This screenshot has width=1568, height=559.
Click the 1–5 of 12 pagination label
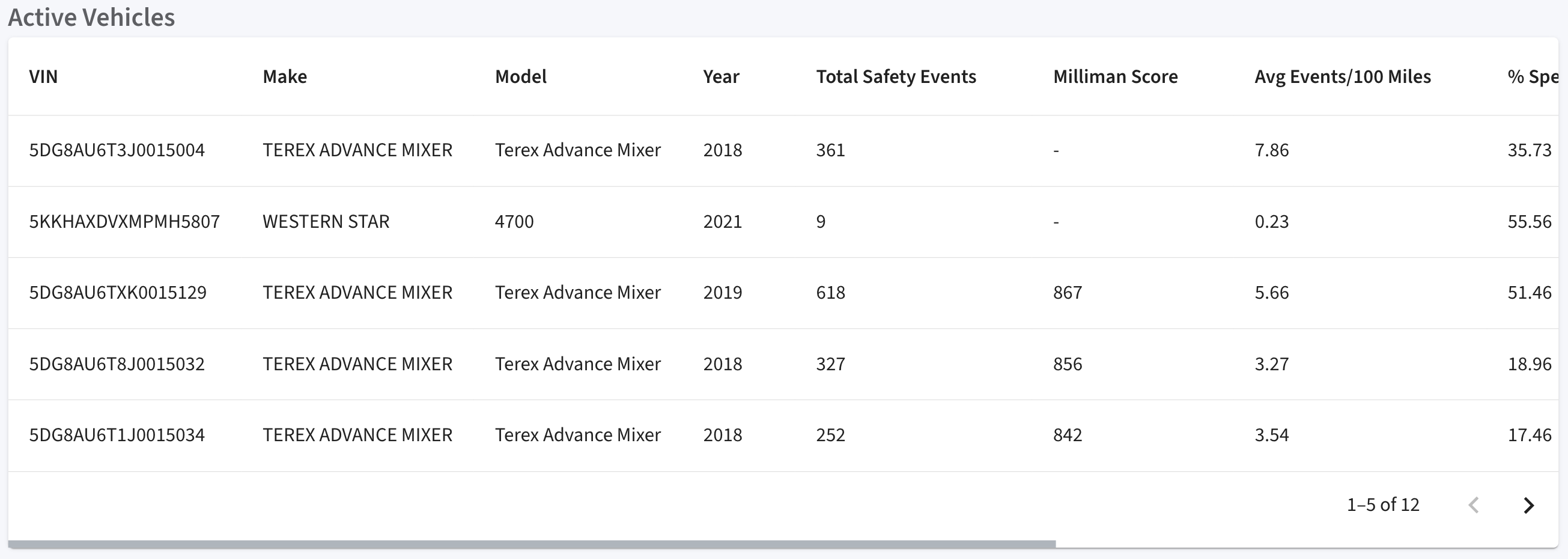point(1383,505)
